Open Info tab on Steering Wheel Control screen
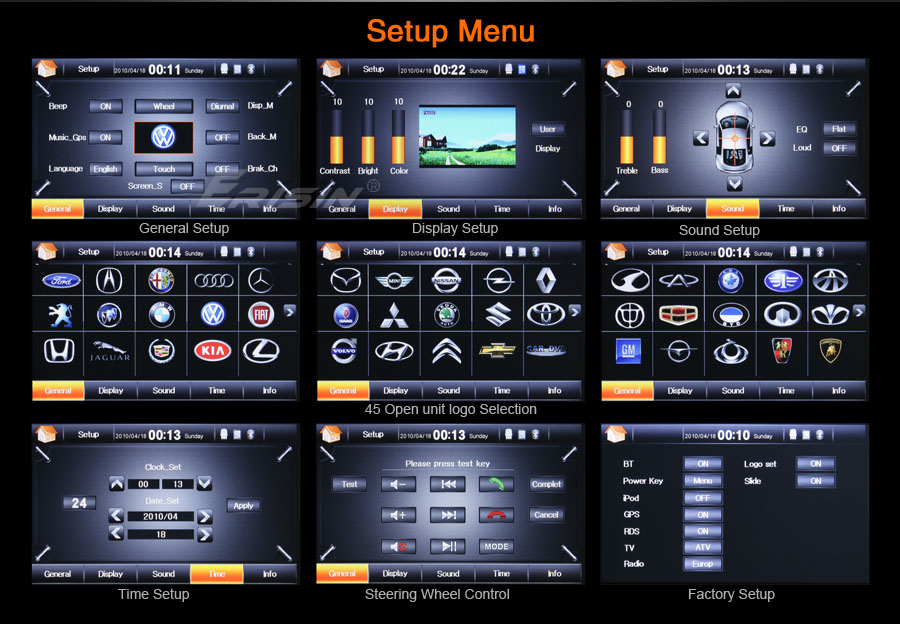 [554, 573]
